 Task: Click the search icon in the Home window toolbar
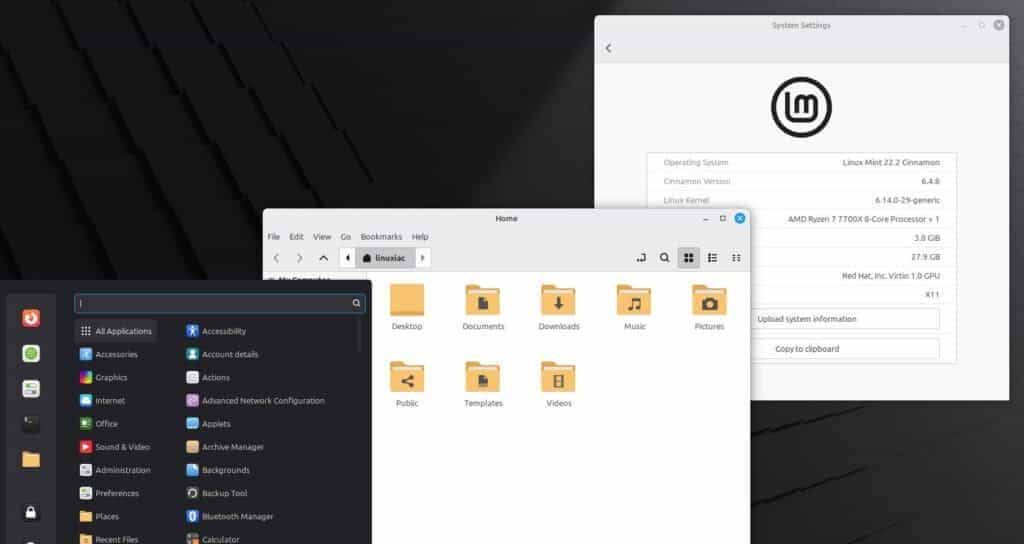[665, 258]
